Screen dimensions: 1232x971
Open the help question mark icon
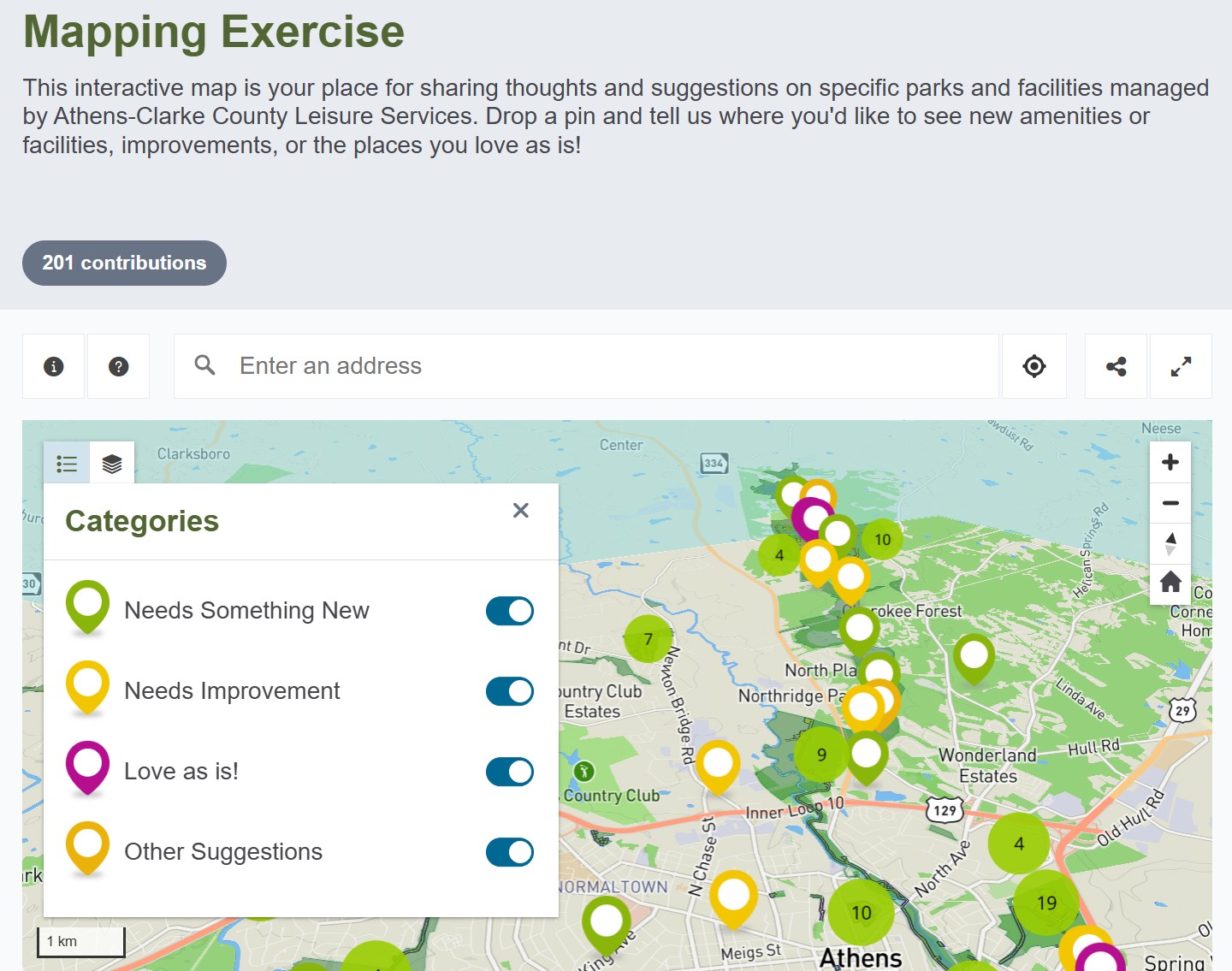[119, 366]
